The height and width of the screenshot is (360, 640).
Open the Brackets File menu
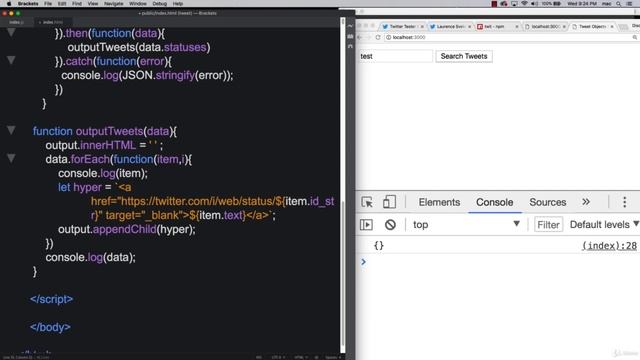click(48, 4)
